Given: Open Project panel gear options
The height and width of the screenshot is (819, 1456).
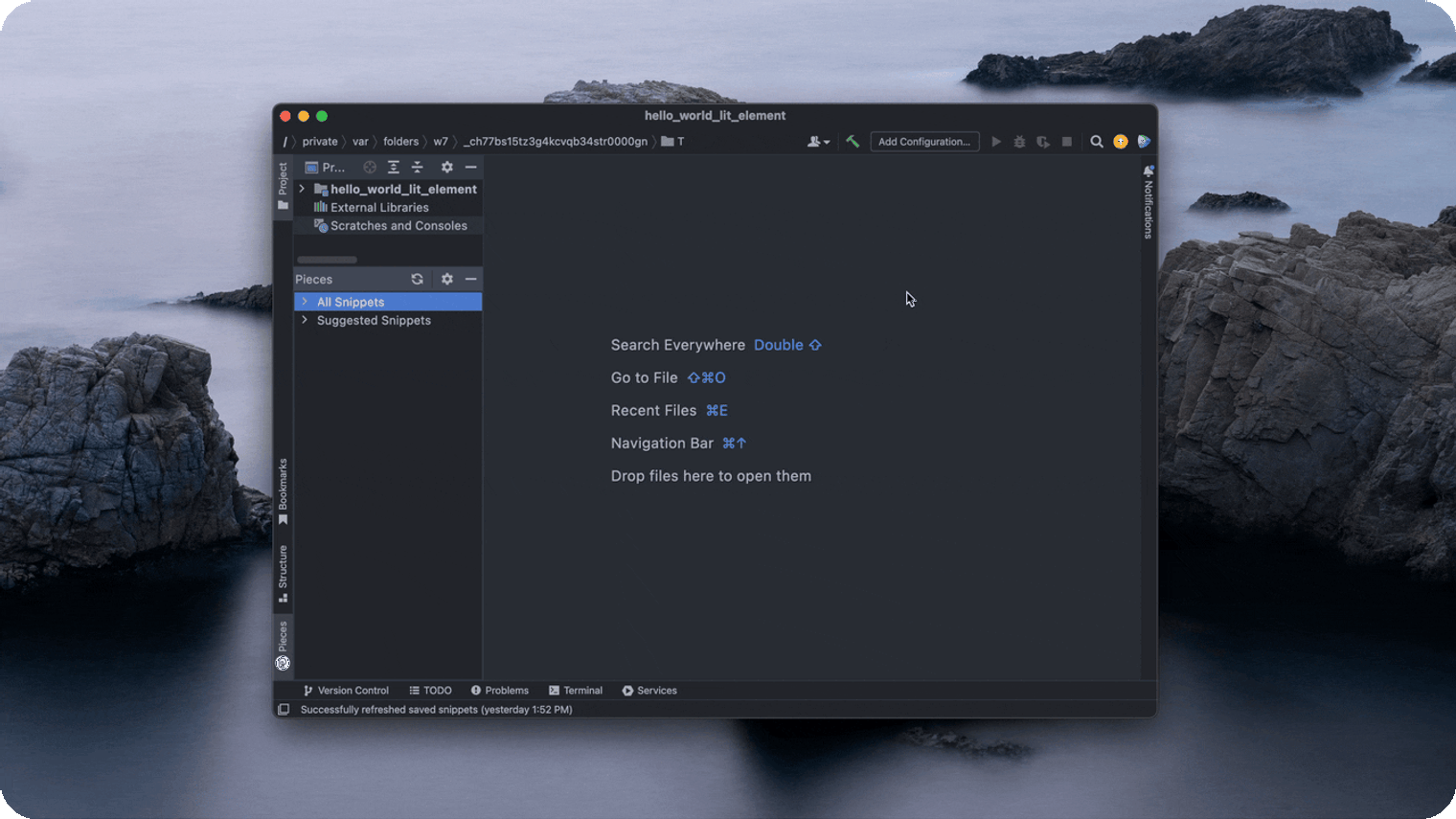Looking at the screenshot, I should [x=447, y=167].
